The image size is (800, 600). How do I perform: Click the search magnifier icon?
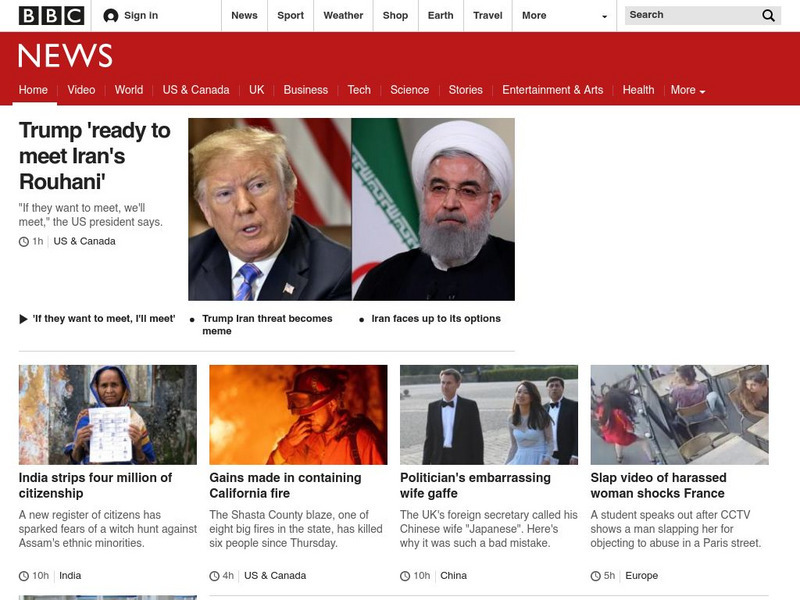coord(768,15)
